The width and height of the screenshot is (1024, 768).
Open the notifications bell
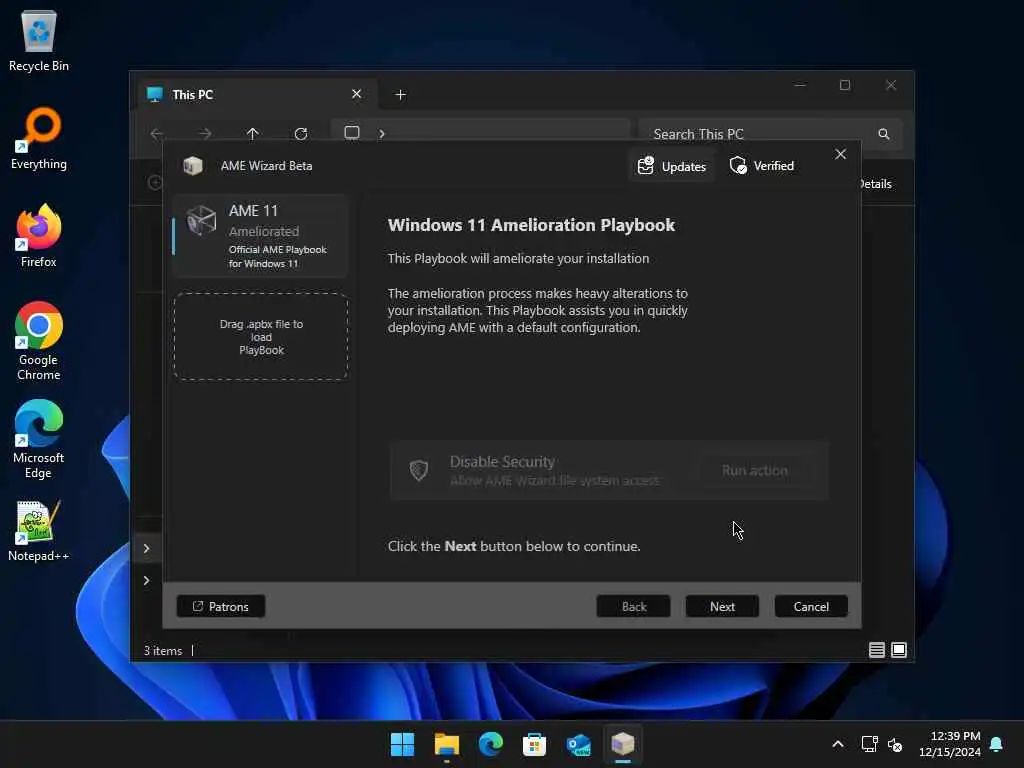pos(997,744)
